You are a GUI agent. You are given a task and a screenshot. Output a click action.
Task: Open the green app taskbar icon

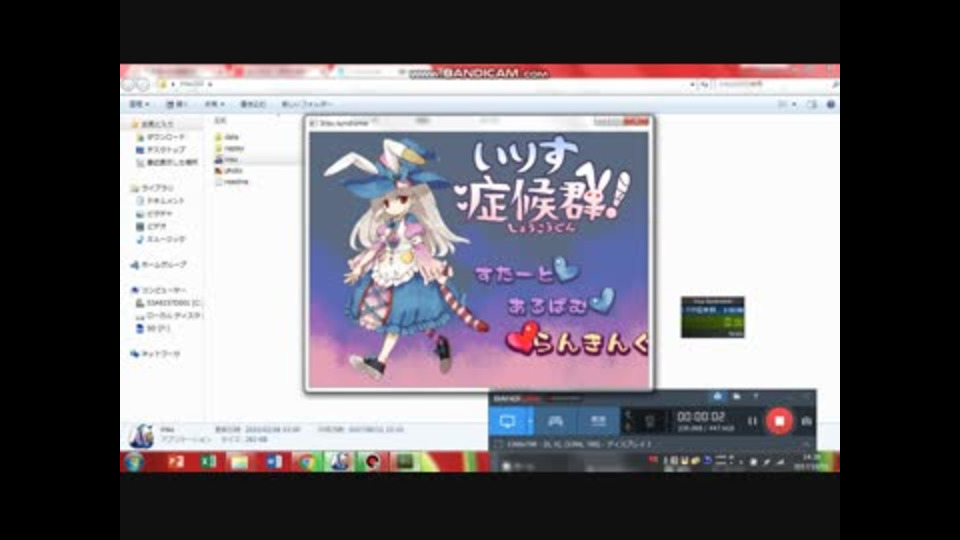pos(405,462)
